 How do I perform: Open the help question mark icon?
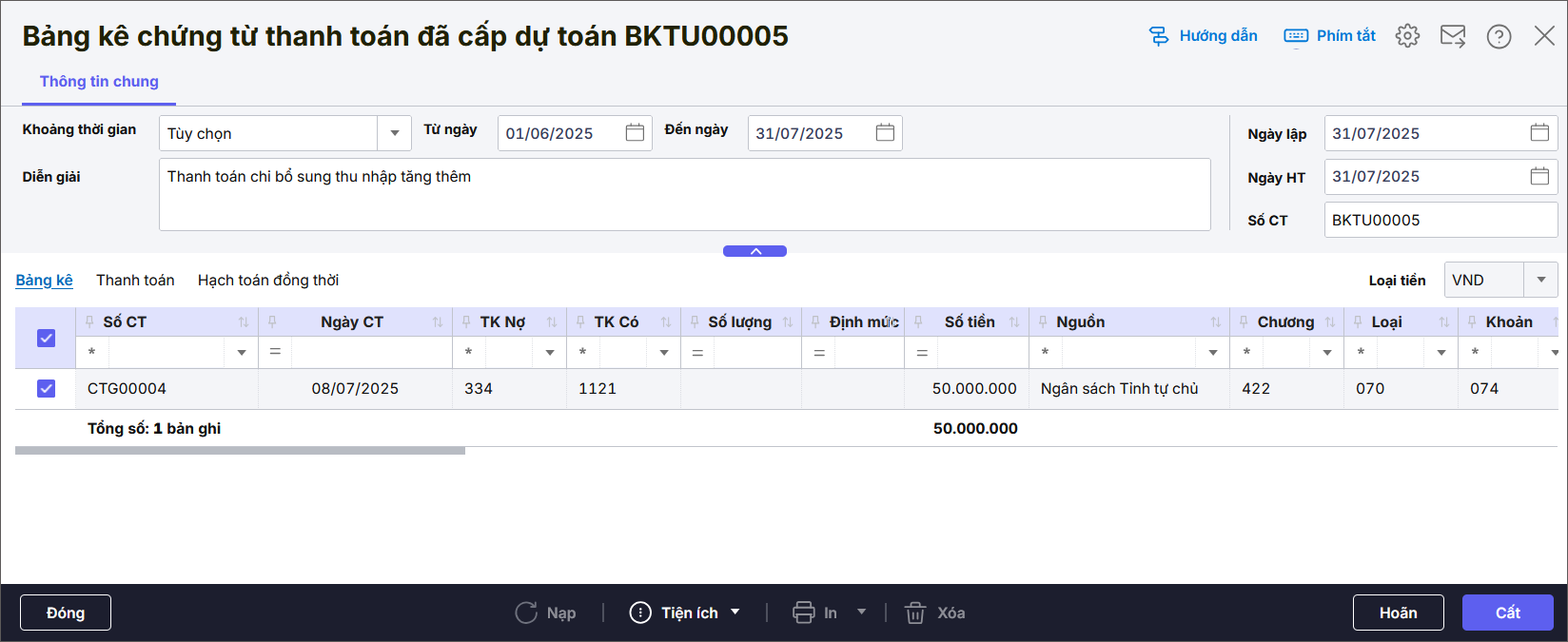pyautogui.click(x=1499, y=36)
